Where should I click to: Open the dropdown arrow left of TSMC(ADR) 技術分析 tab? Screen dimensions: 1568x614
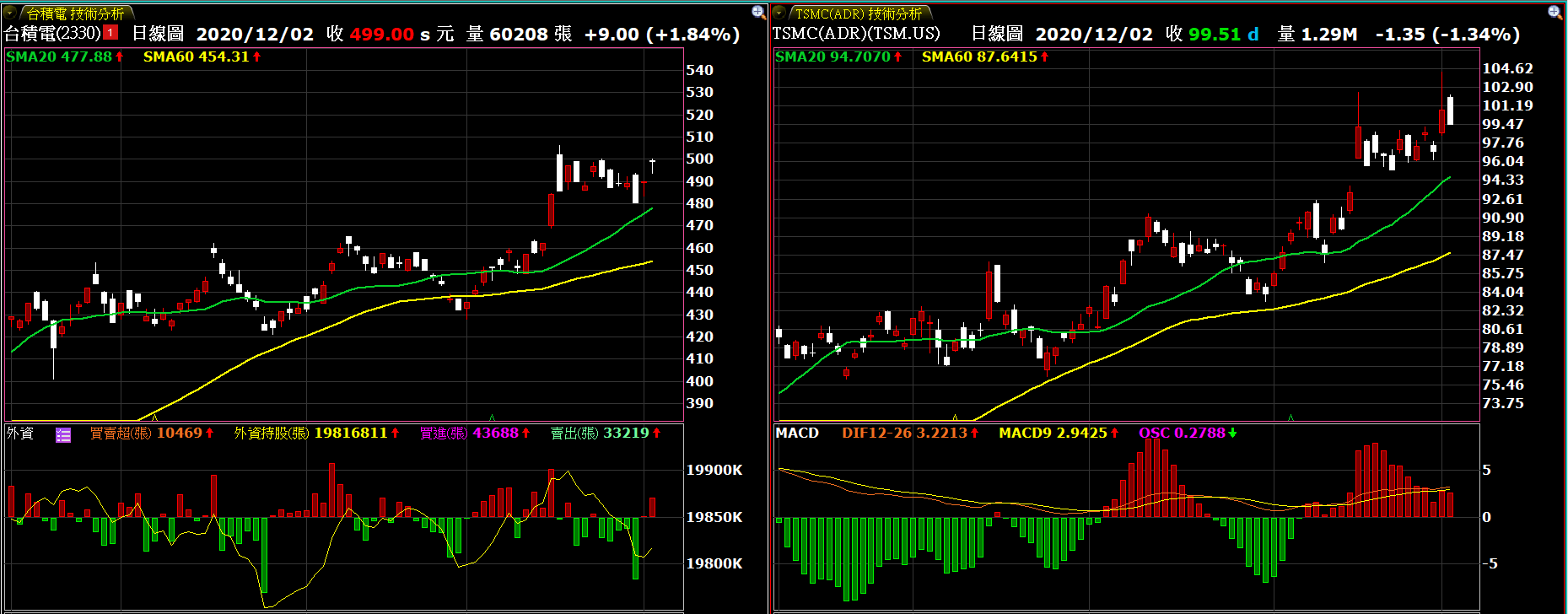coord(779,13)
